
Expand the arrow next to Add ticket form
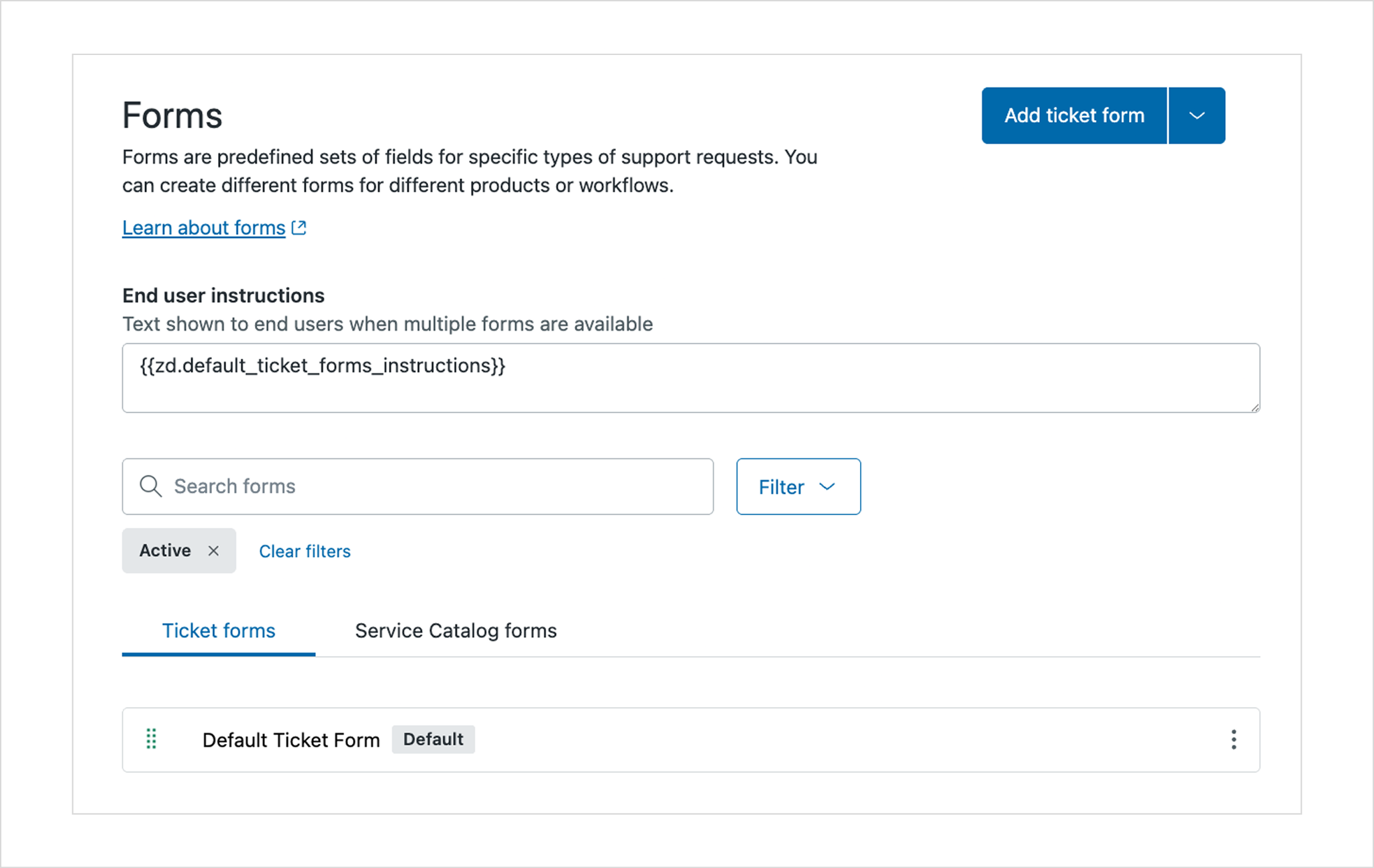[1197, 115]
